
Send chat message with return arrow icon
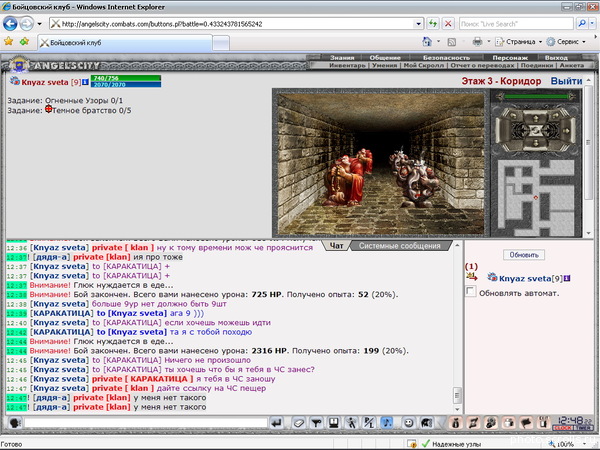tap(276, 423)
